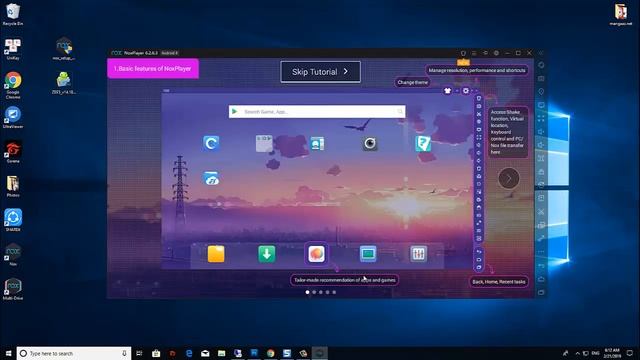The height and width of the screenshot is (360, 640).
Task: Select the Photos folder on desktop
Action: [13, 186]
